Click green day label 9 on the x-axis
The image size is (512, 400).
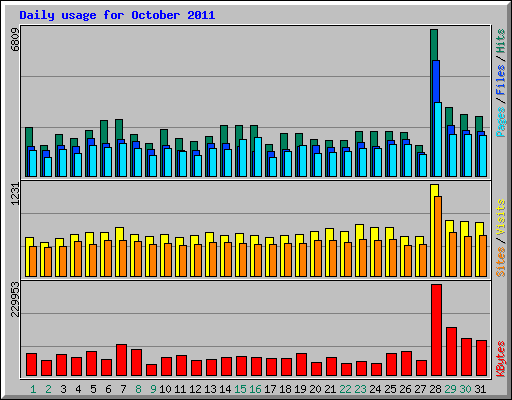click(x=153, y=389)
